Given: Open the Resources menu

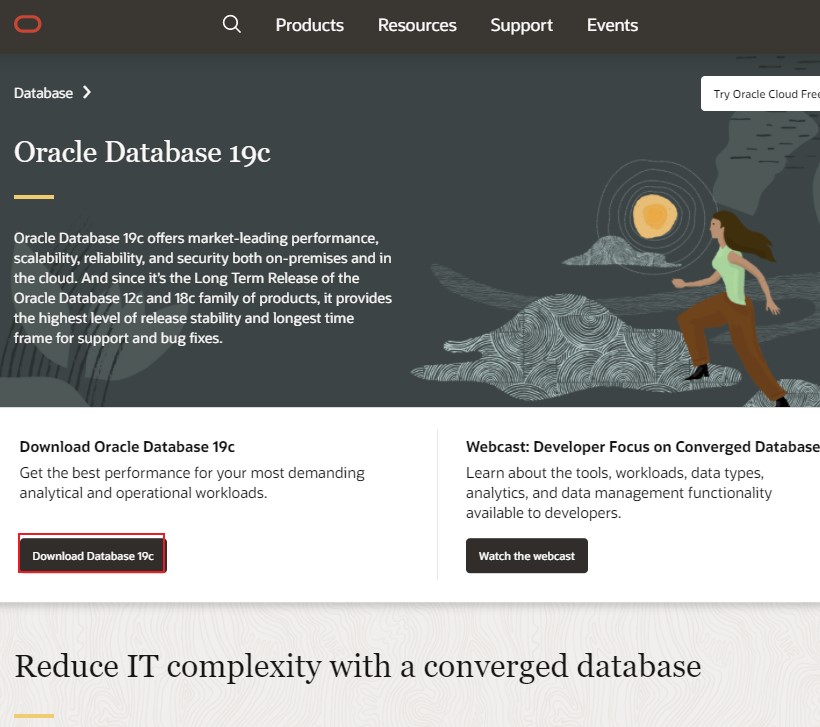Looking at the screenshot, I should (417, 25).
